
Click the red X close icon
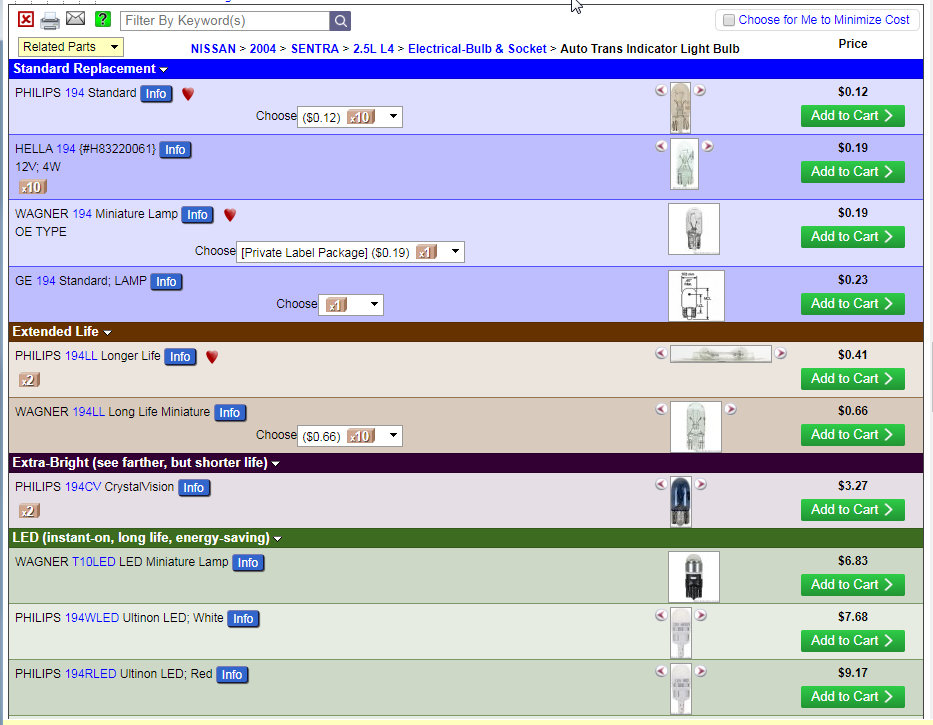(x=26, y=20)
